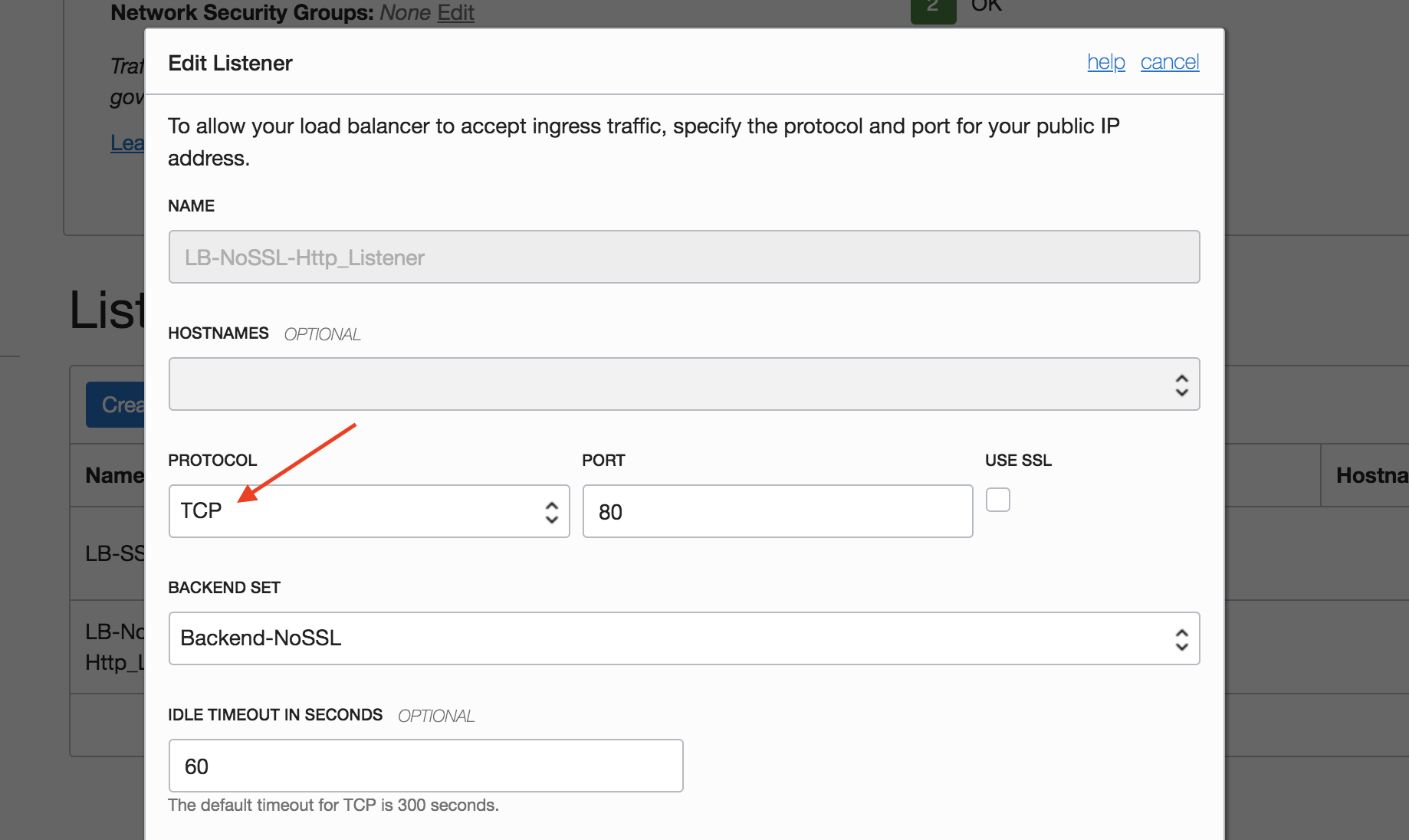Click Edit next to Network Security Groups
1409x840 pixels.
(455, 12)
